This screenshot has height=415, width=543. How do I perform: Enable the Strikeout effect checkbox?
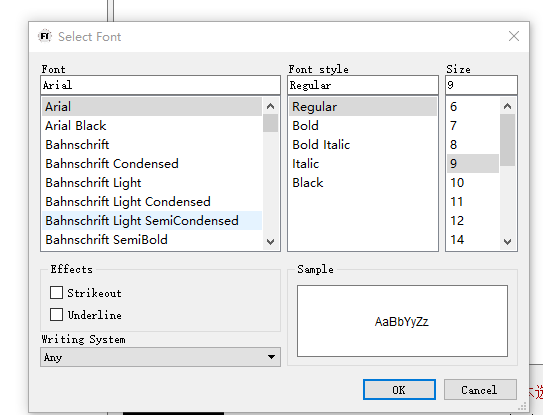click(x=56, y=293)
